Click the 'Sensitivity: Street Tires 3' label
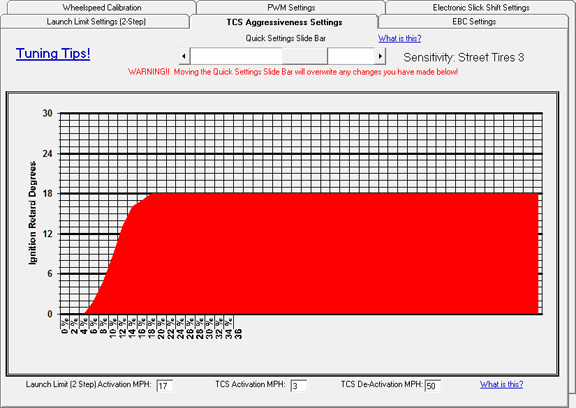Viewport: 576px width, 408px height. tap(464, 57)
